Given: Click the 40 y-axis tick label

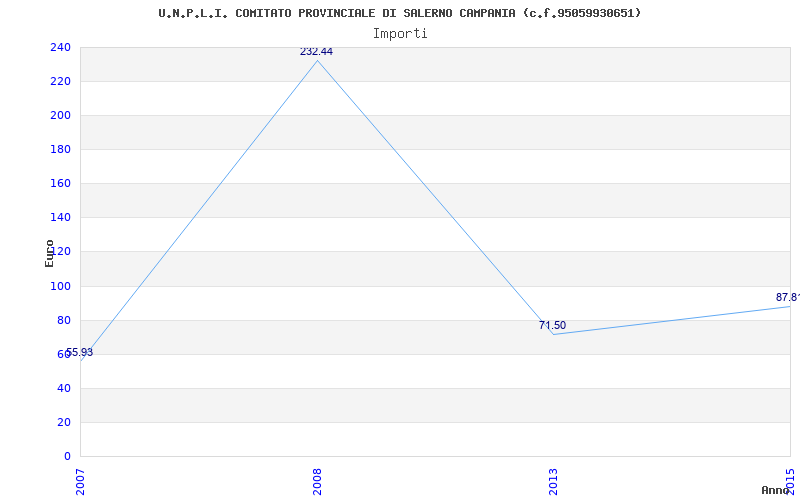Looking at the screenshot, I should click(x=63, y=388).
